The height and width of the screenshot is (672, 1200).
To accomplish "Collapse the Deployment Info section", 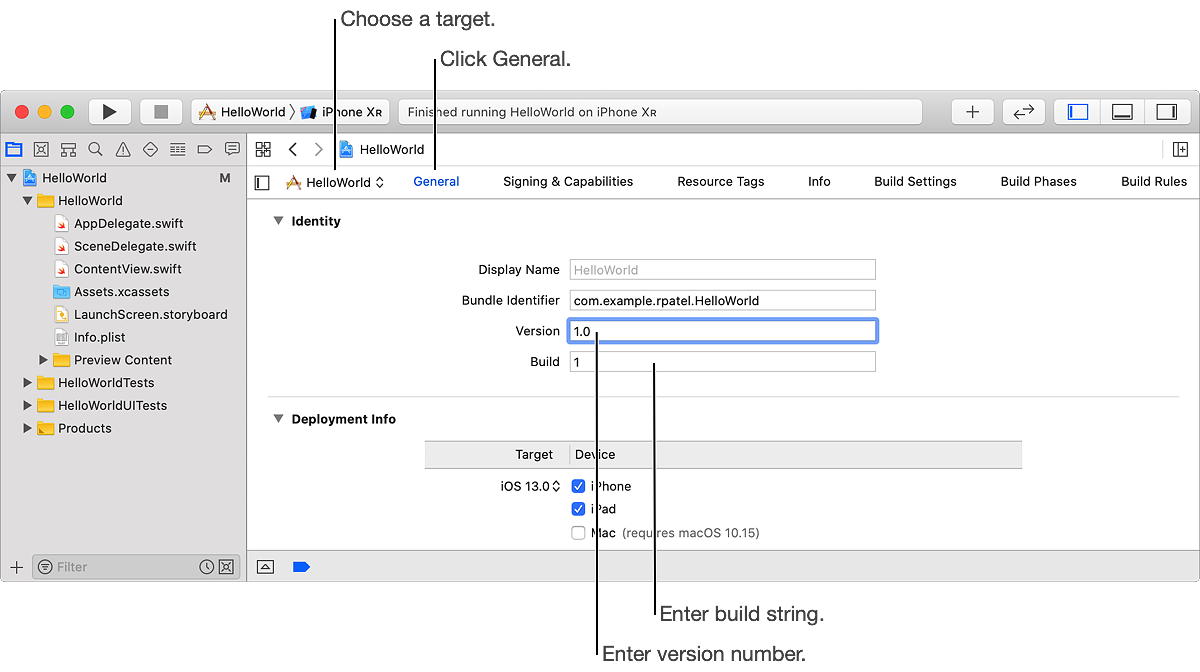I will coord(278,419).
